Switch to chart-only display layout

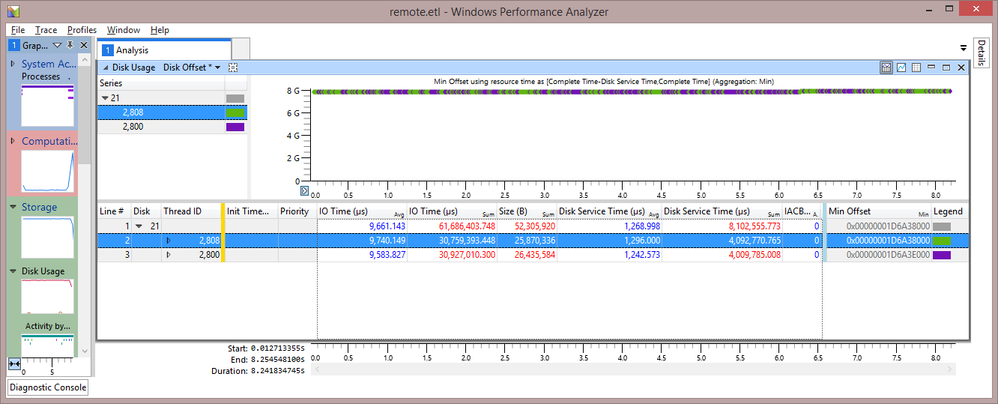point(902,67)
